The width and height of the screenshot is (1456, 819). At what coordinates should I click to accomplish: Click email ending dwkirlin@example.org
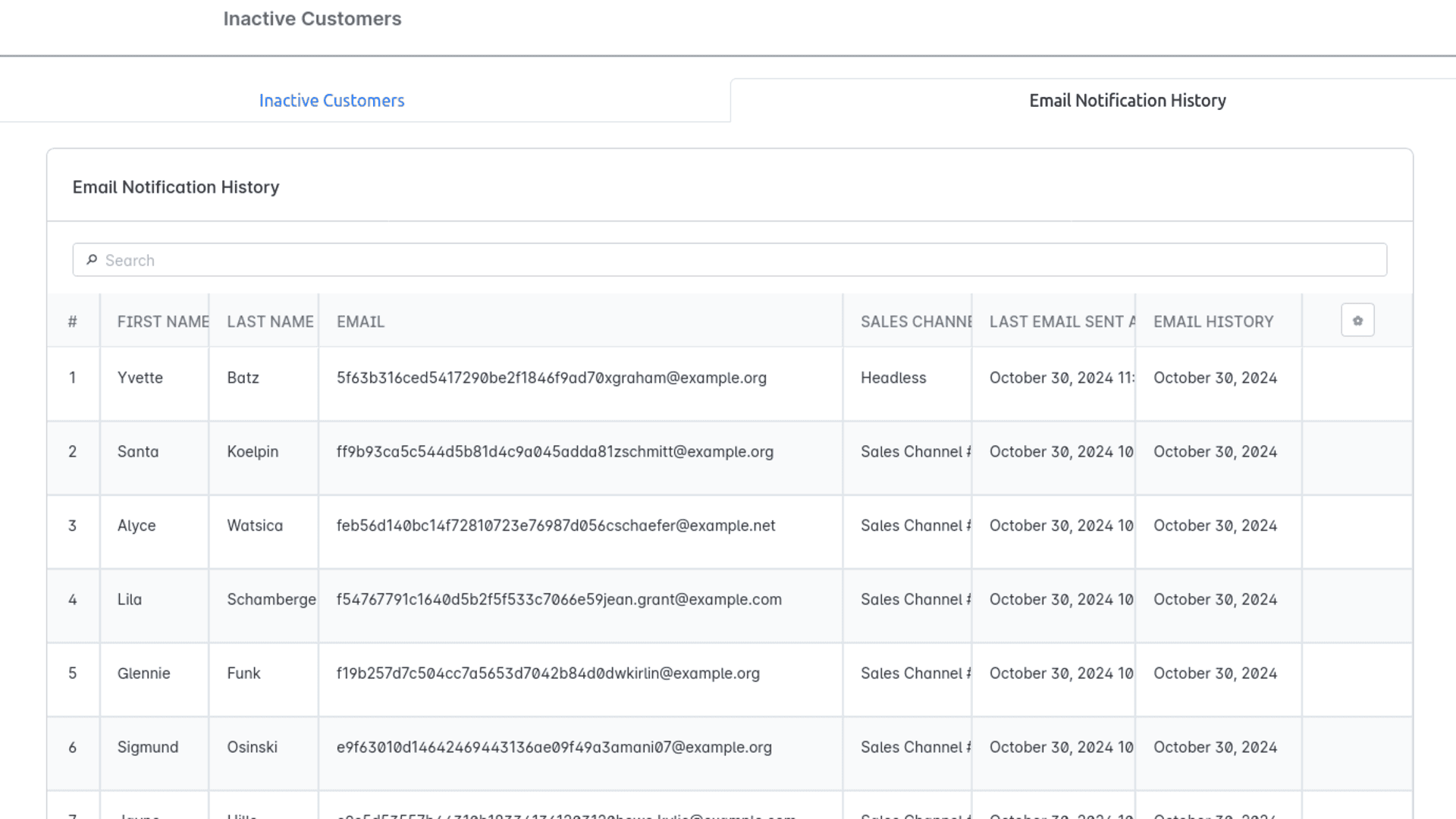(x=548, y=673)
